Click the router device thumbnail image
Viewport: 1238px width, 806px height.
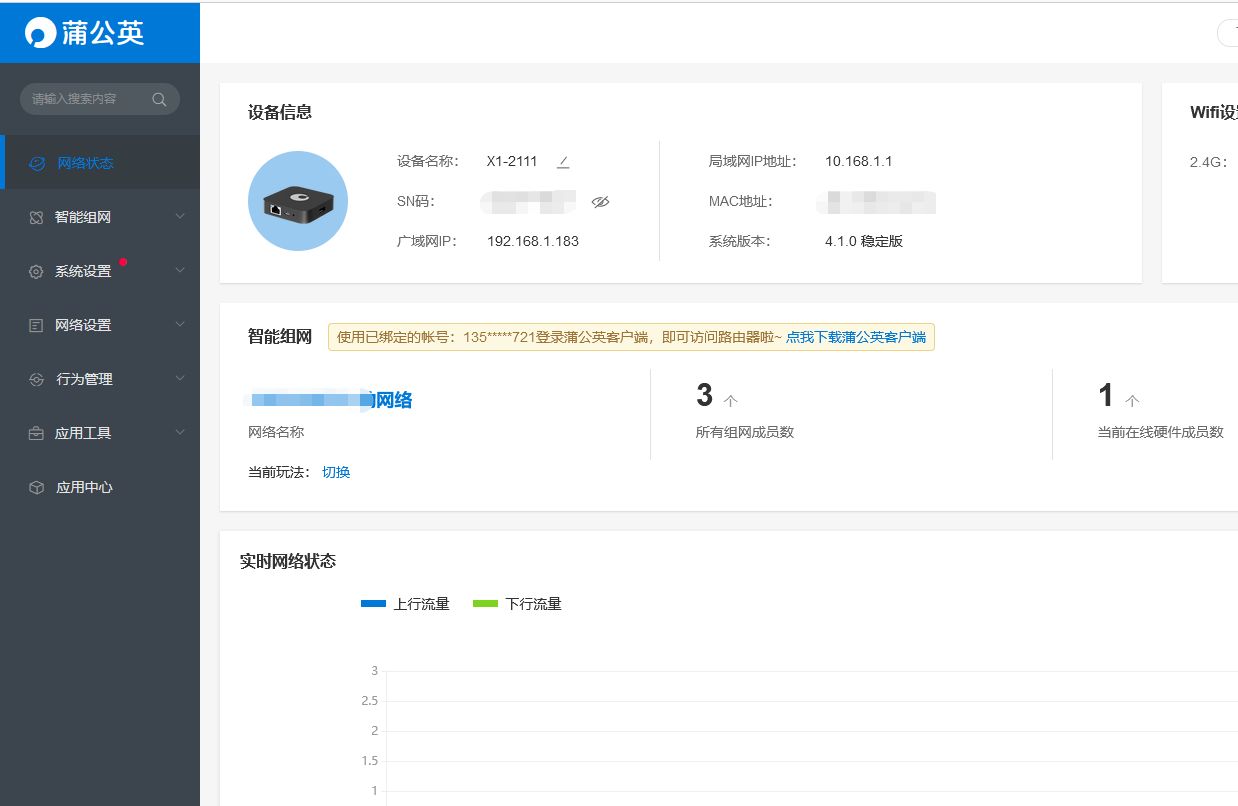(x=298, y=201)
